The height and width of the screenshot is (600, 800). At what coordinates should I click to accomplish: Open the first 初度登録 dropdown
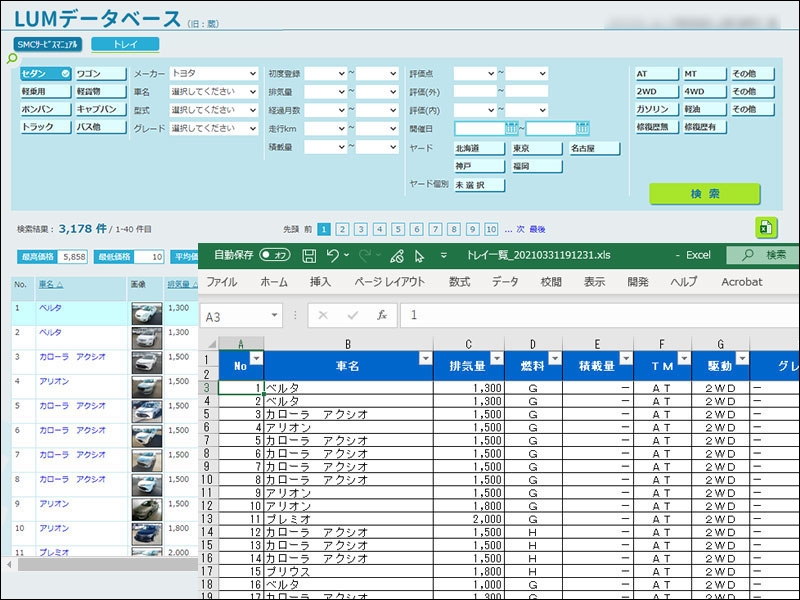(326, 73)
